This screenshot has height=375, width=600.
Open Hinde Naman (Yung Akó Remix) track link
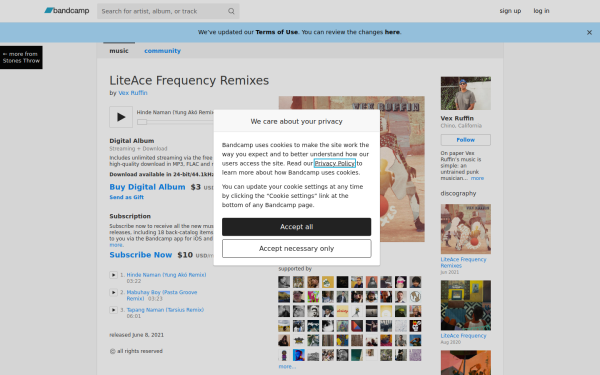point(166,275)
